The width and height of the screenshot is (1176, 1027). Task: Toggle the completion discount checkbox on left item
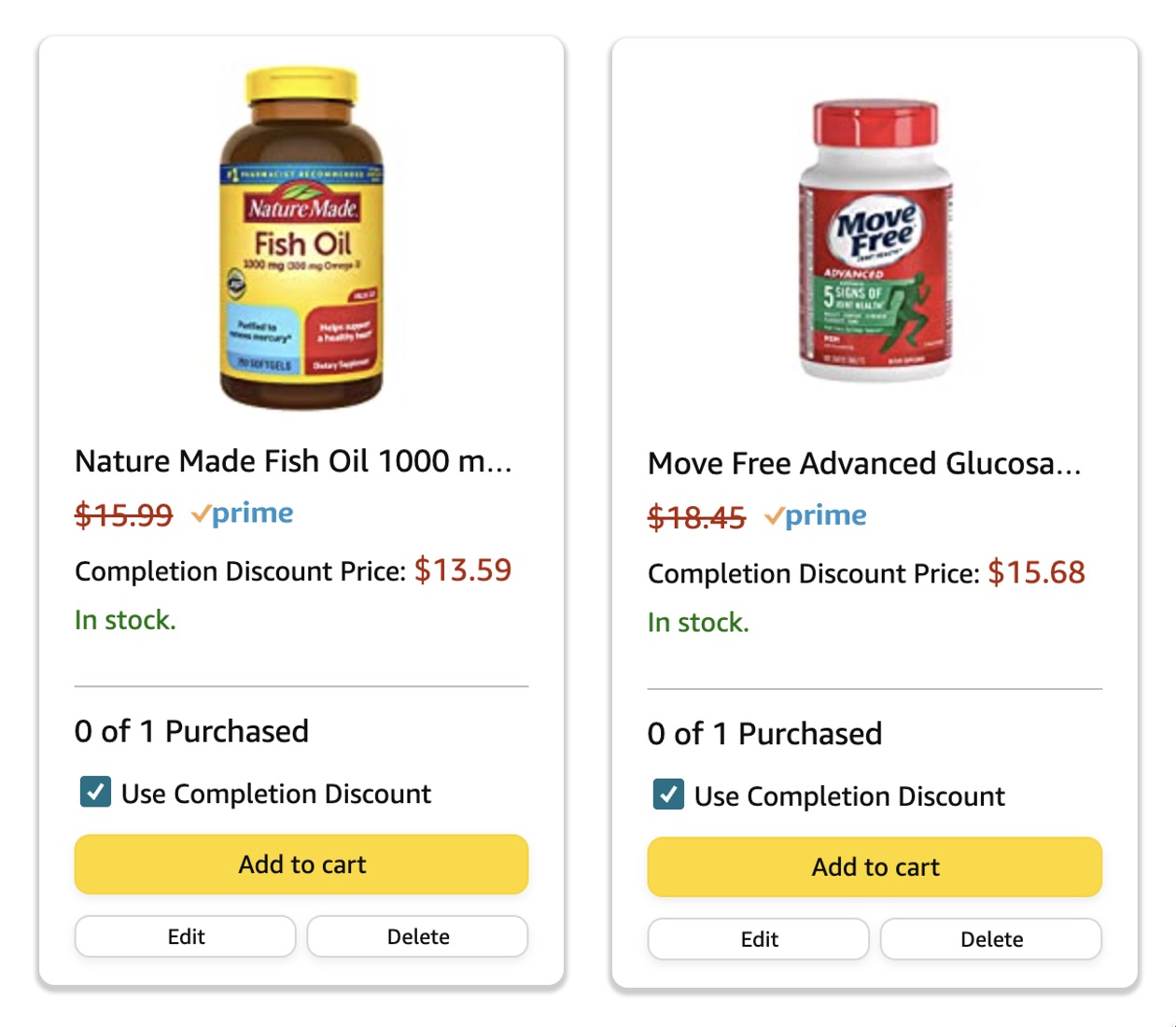click(x=93, y=792)
